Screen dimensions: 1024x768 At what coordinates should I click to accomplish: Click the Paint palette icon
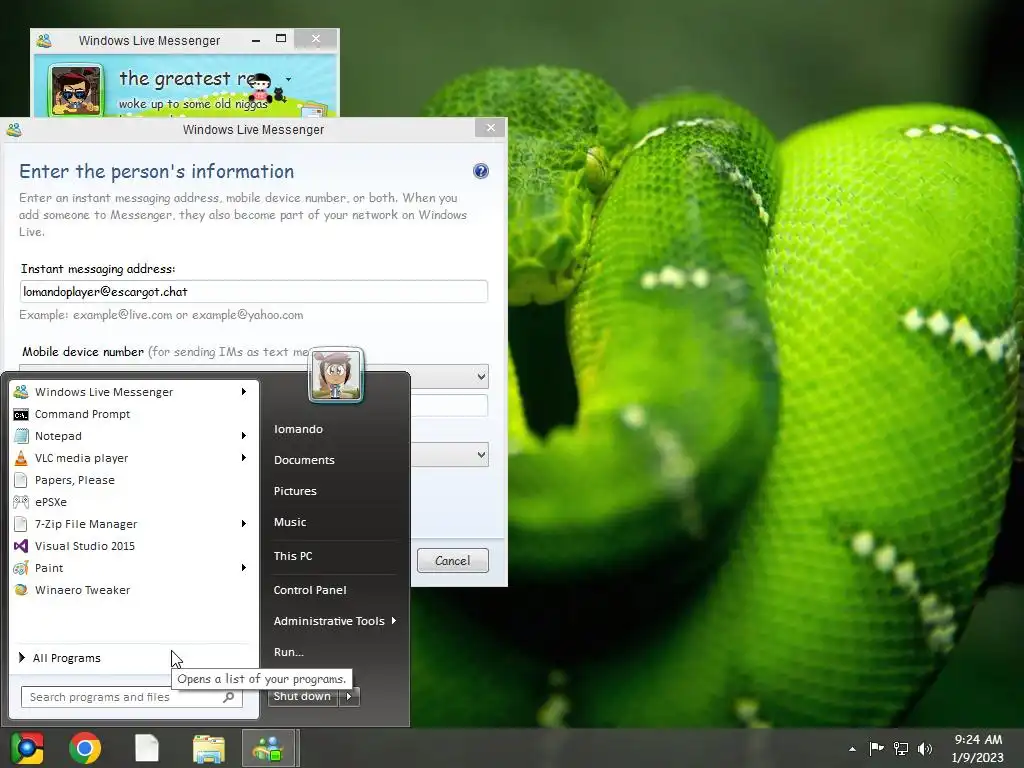(21, 568)
